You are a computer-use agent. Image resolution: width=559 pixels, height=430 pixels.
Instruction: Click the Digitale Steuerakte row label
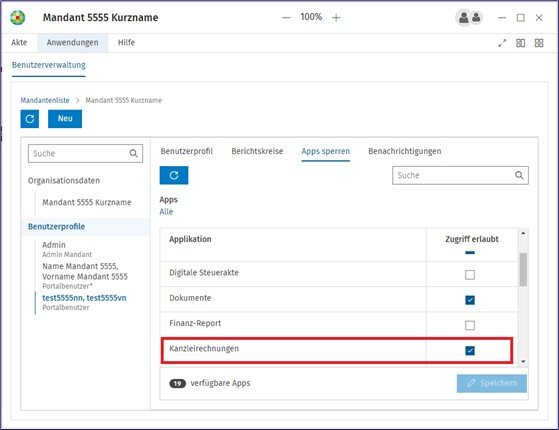click(x=204, y=273)
